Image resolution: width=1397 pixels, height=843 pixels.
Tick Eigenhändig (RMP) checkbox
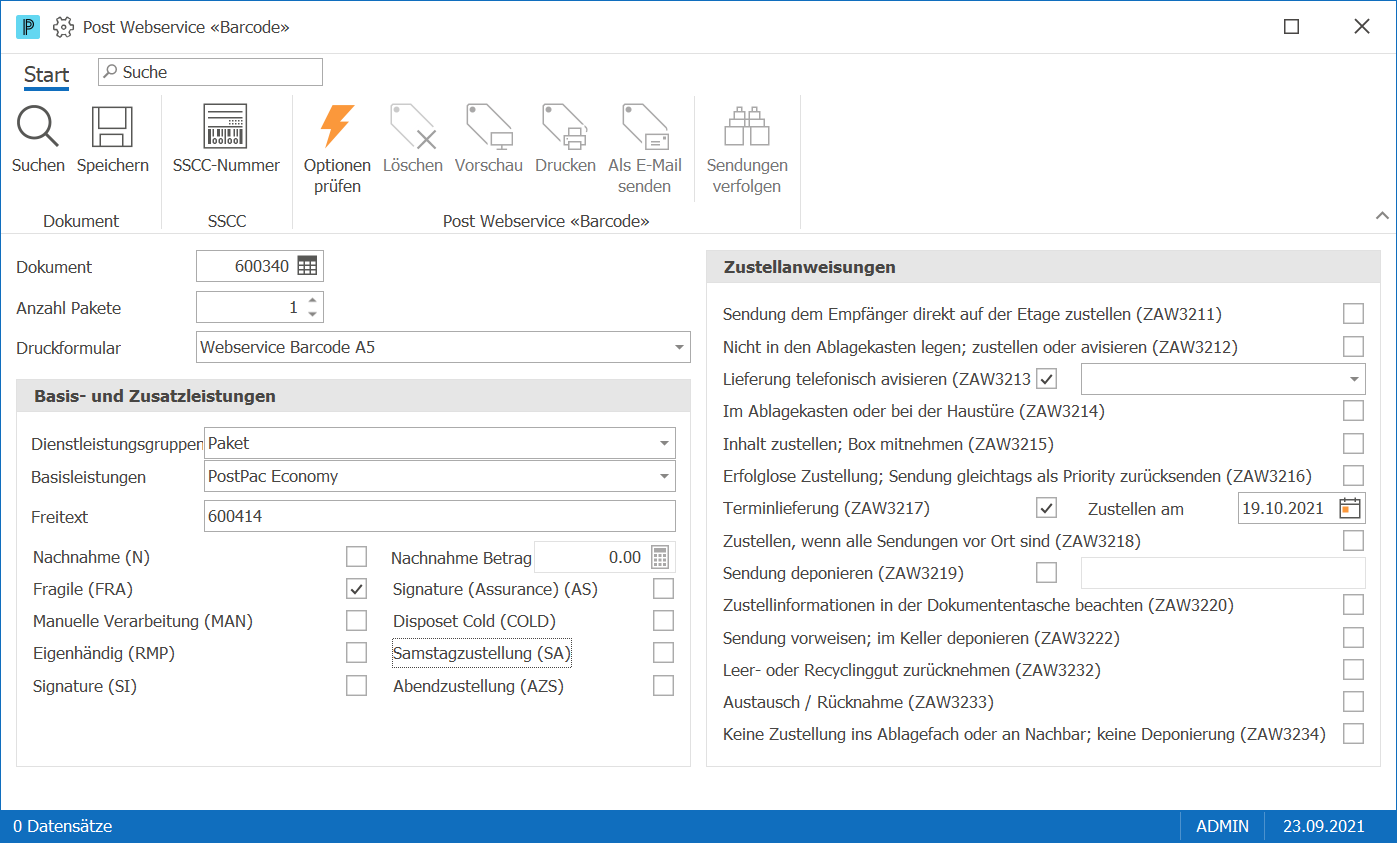click(356, 653)
